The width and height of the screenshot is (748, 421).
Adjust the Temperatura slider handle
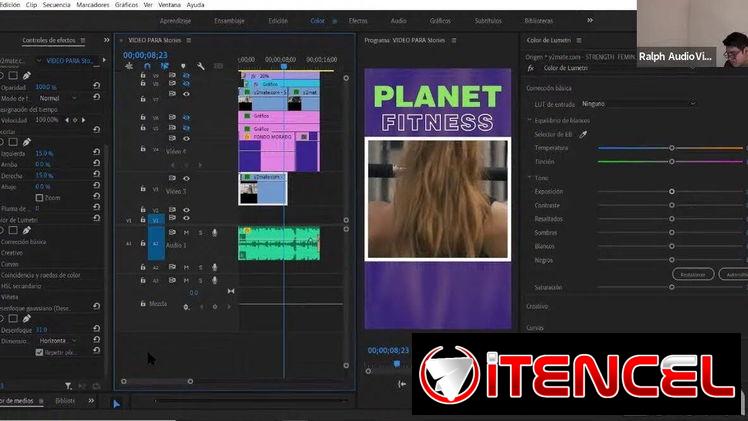(672, 148)
